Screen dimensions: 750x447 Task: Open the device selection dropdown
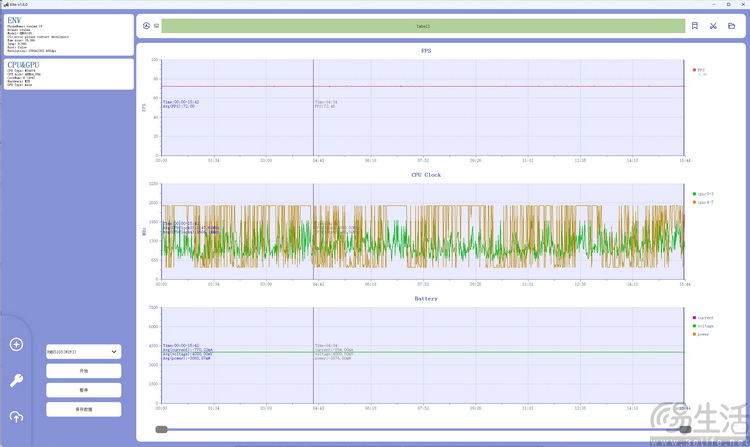[x=83, y=352]
